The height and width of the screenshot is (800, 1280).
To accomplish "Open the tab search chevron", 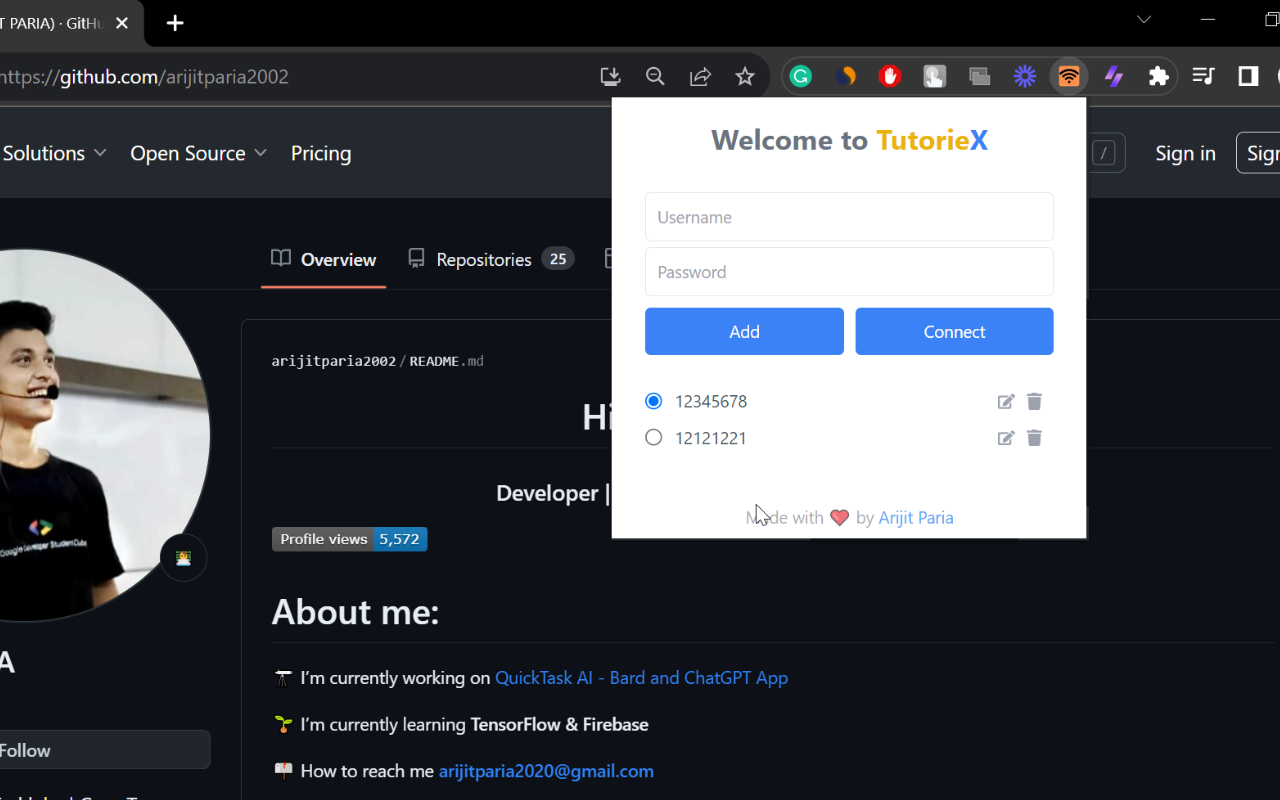I will tap(1144, 19).
